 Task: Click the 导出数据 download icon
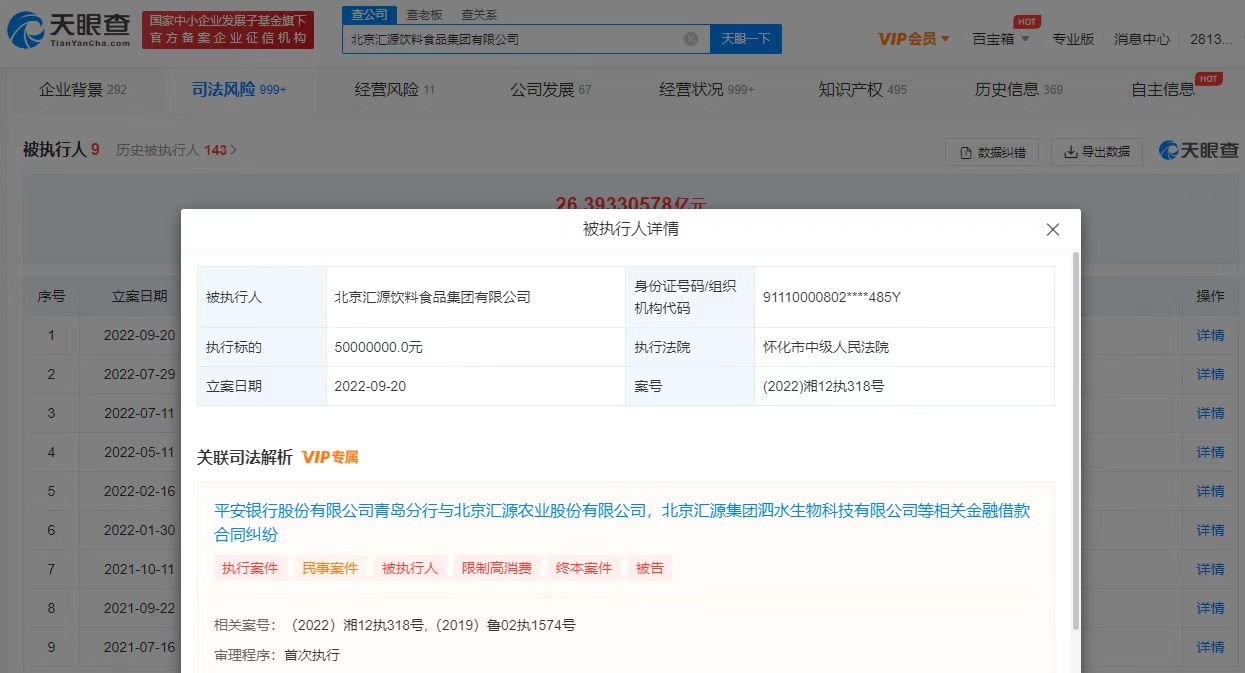pos(1070,152)
